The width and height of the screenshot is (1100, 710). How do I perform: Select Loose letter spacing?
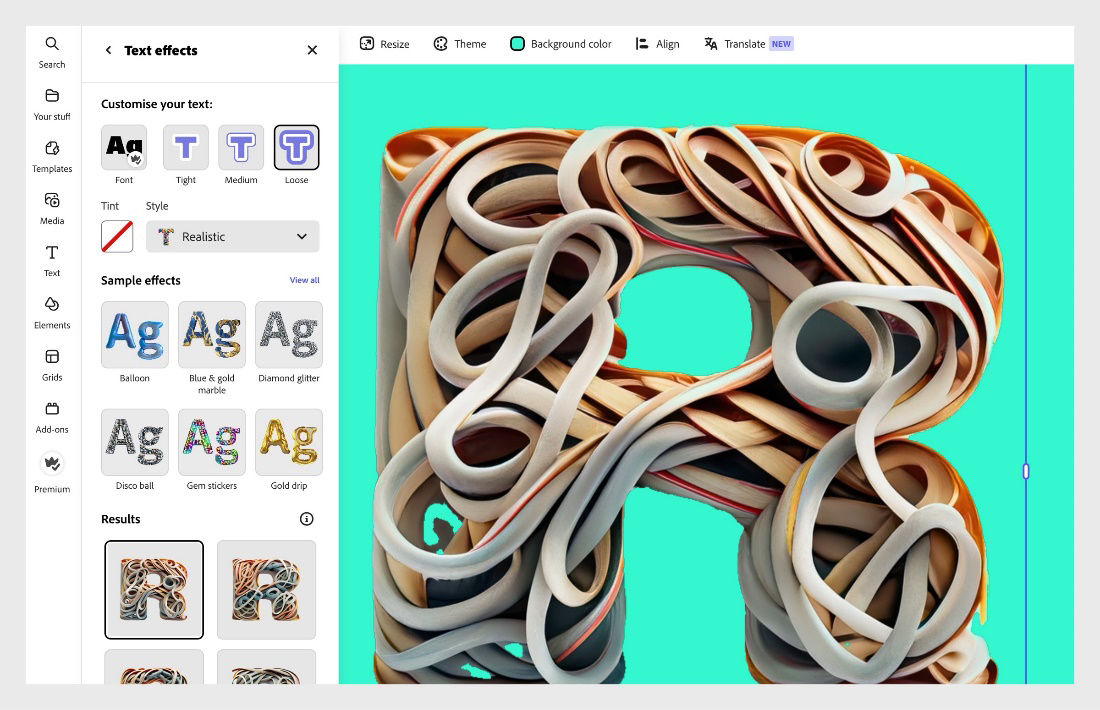(x=296, y=148)
